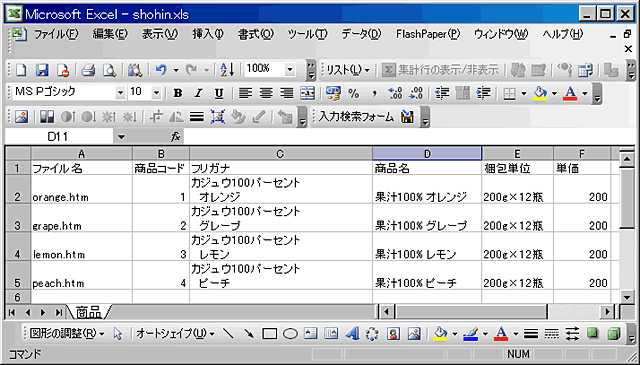The height and width of the screenshot is (365, 640).
Task: Open 図形の調整(R) menu button
Action: coord(67,334)
